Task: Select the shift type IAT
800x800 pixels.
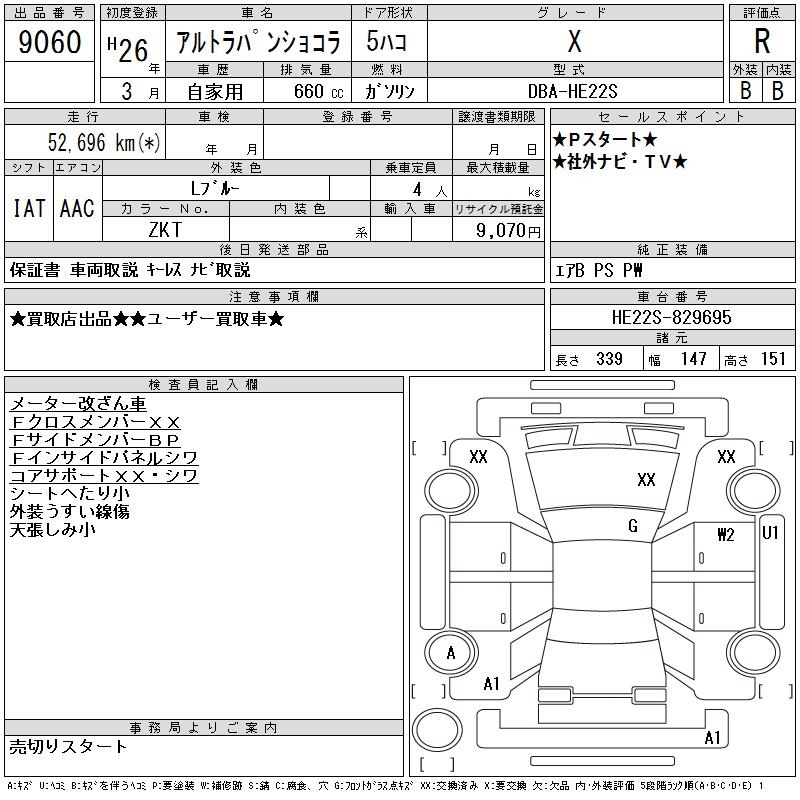Action: coord(29,208)
